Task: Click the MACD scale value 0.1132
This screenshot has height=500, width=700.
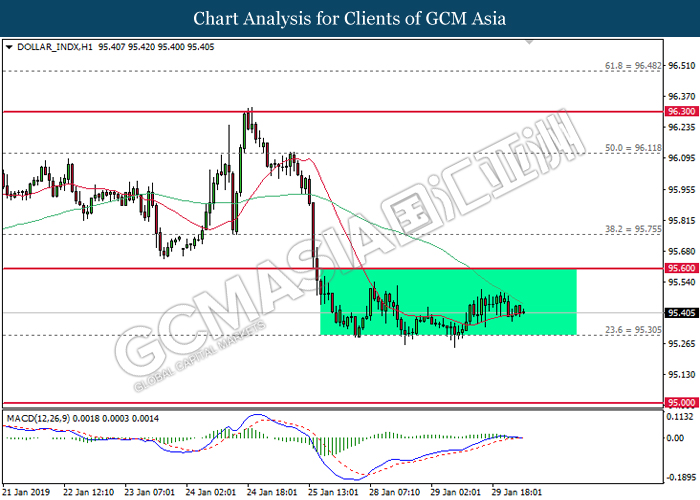Action: click(x=680, y=417)
